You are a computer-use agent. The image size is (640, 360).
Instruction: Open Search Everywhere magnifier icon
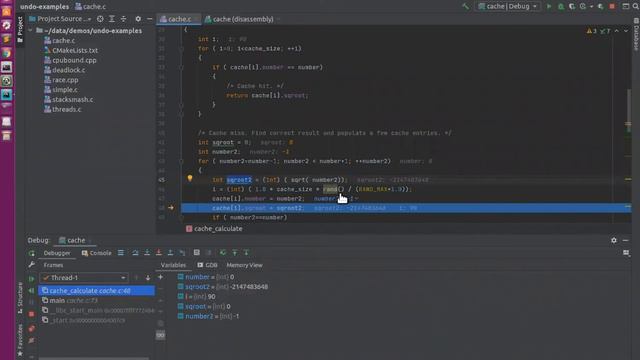tap(636, 6)
